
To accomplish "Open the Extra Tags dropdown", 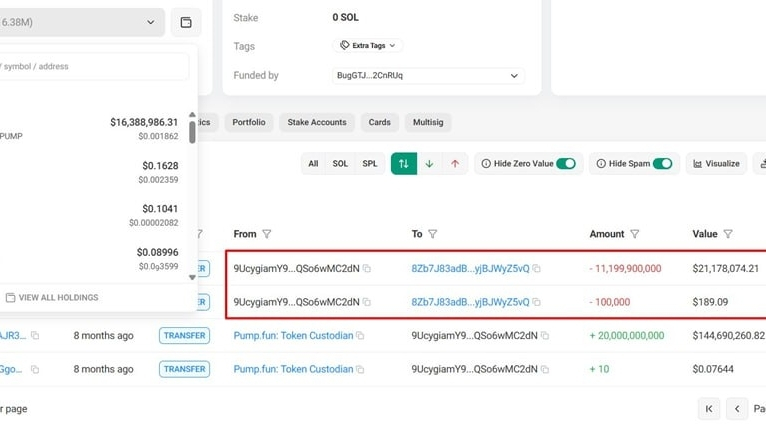I will (367, 45).
